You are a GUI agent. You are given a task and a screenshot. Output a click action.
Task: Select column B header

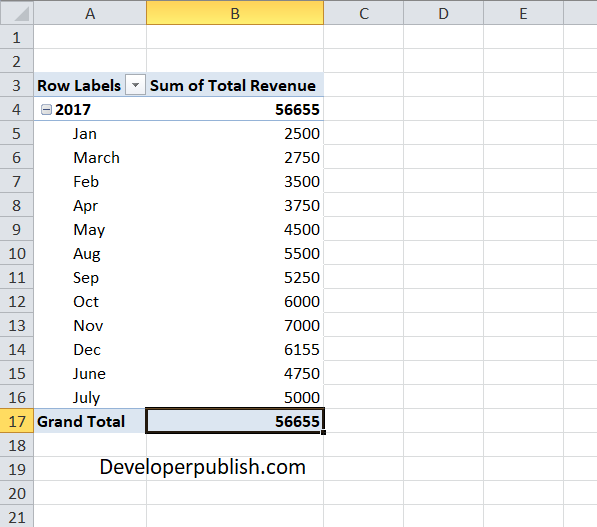pyautogui.click(x=235, y=13)
